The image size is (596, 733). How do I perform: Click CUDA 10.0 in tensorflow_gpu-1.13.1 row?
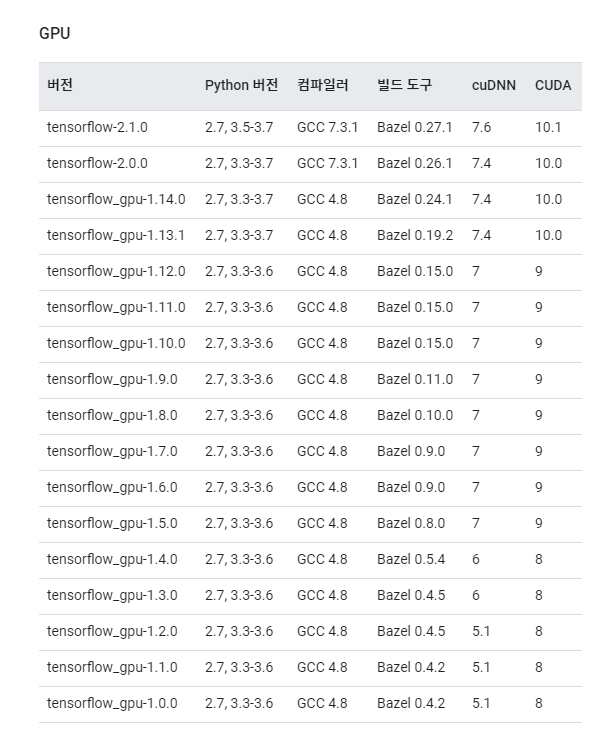coord(548,235)
